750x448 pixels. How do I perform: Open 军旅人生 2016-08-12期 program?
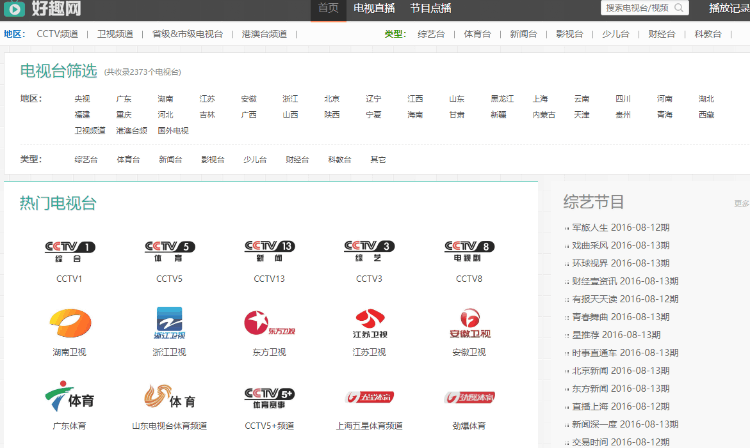[x=621, y=228]
